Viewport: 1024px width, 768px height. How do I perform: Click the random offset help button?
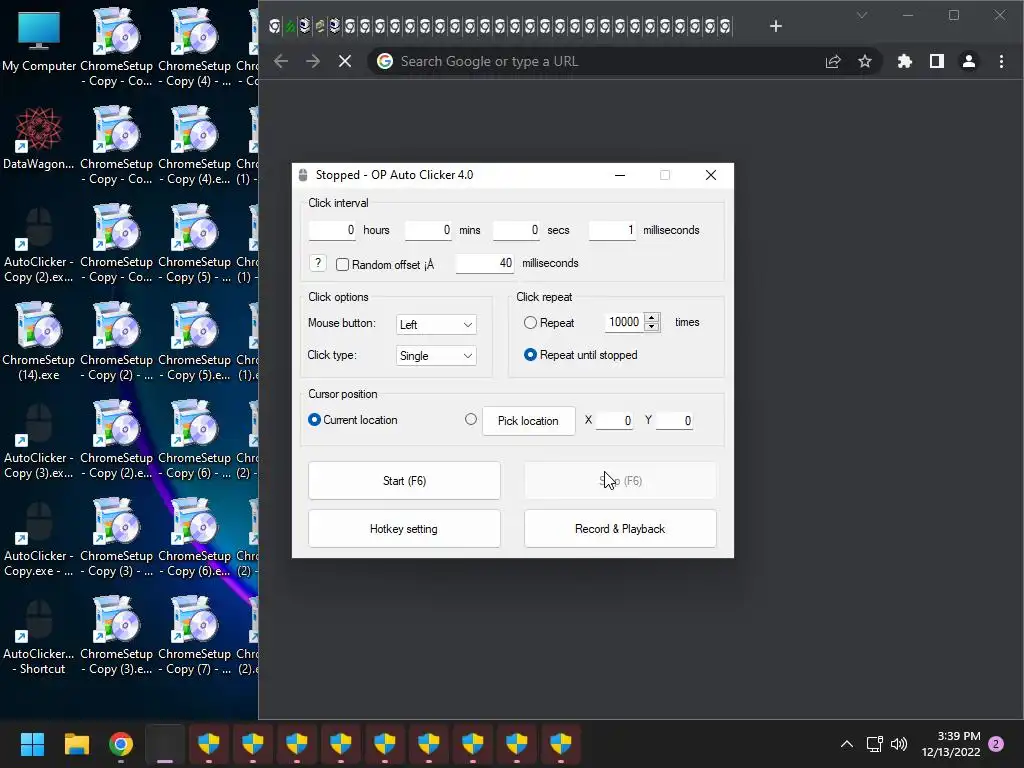(x=317, y=263)
